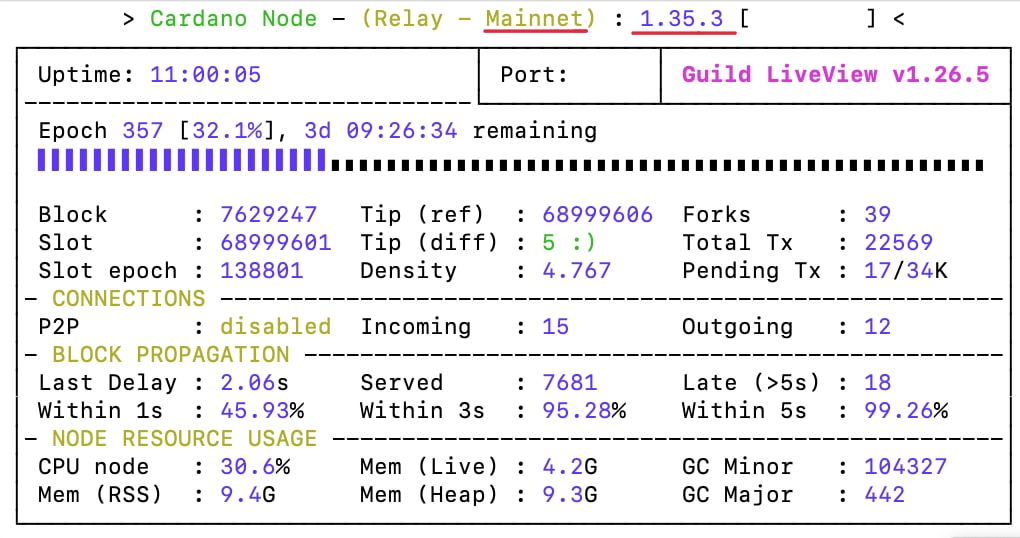Click the Mem (Live) value '4.2G'
The width and height of the screenshot is (1020, 538).
coord(570,466)
